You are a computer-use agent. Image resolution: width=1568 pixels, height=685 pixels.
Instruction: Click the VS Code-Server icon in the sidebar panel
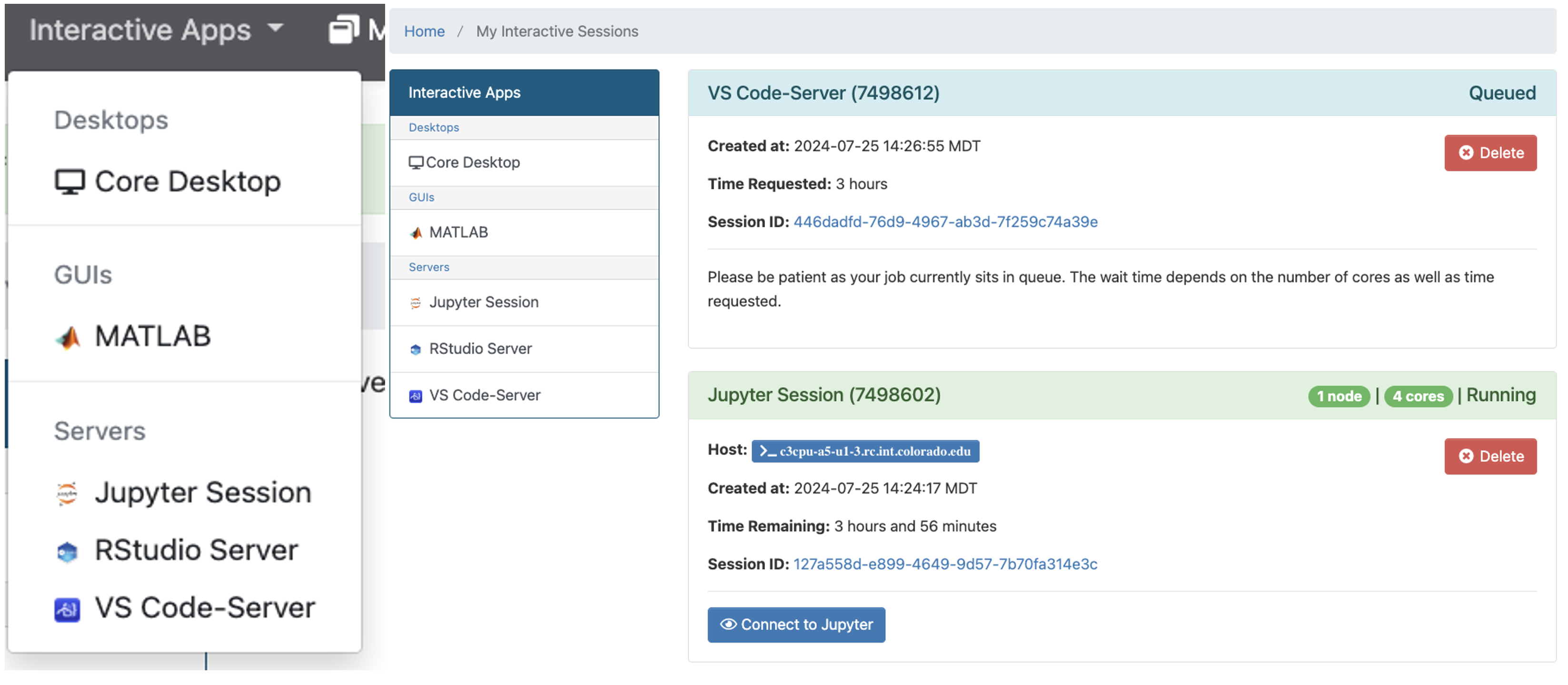tap(416, 396)
